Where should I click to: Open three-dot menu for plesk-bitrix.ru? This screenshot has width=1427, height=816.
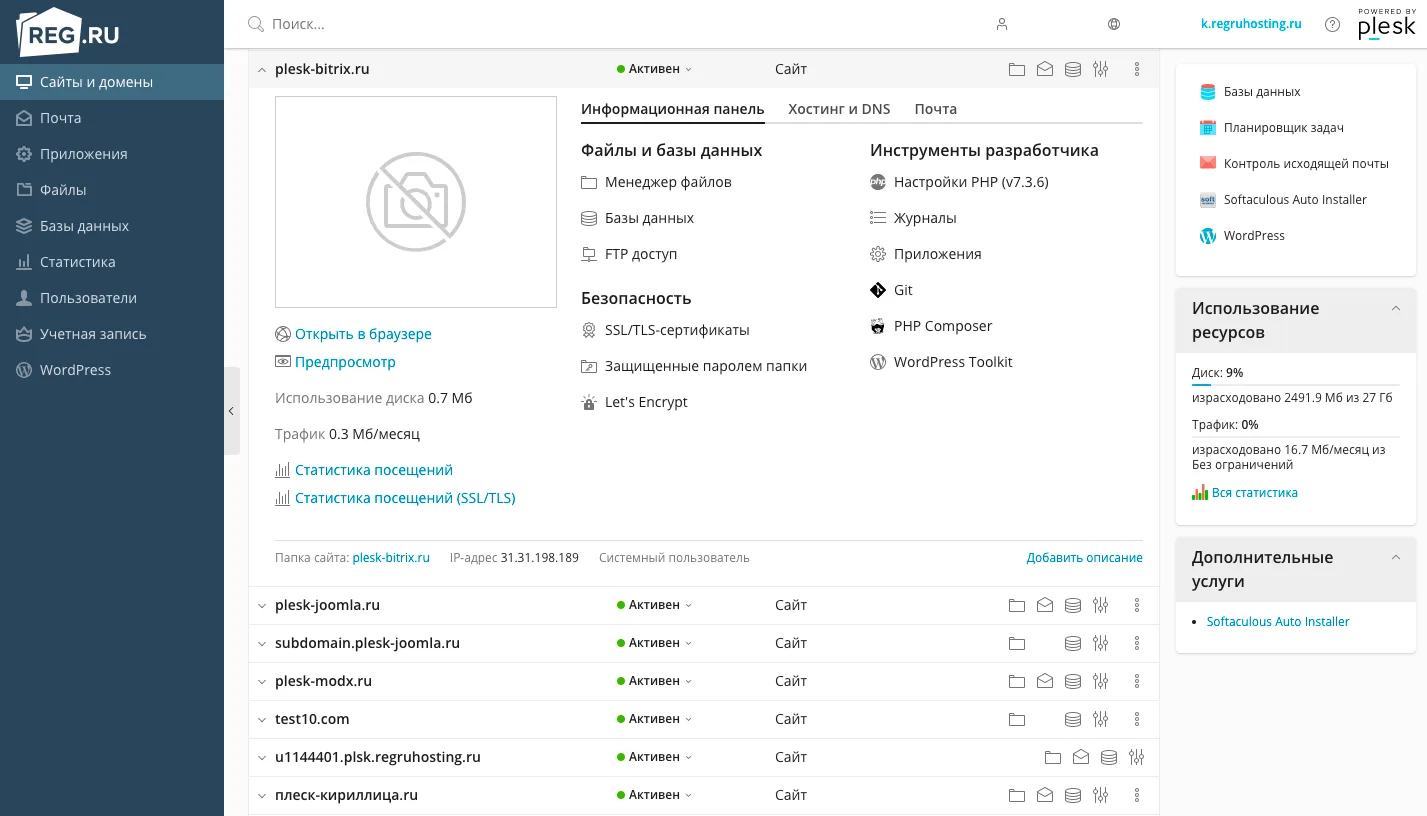1137,69
